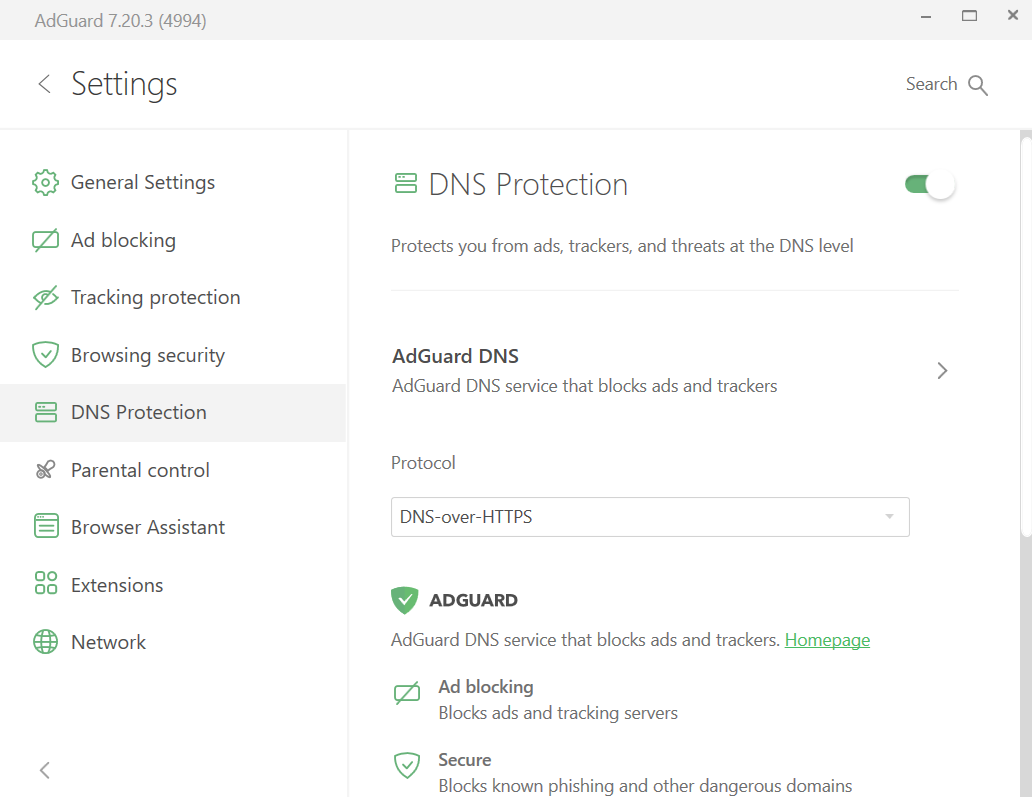The height and width of the screenshot is (797, 1032).
Task: Go to Browser Assistant settings
Action: [x=172, y=527]
